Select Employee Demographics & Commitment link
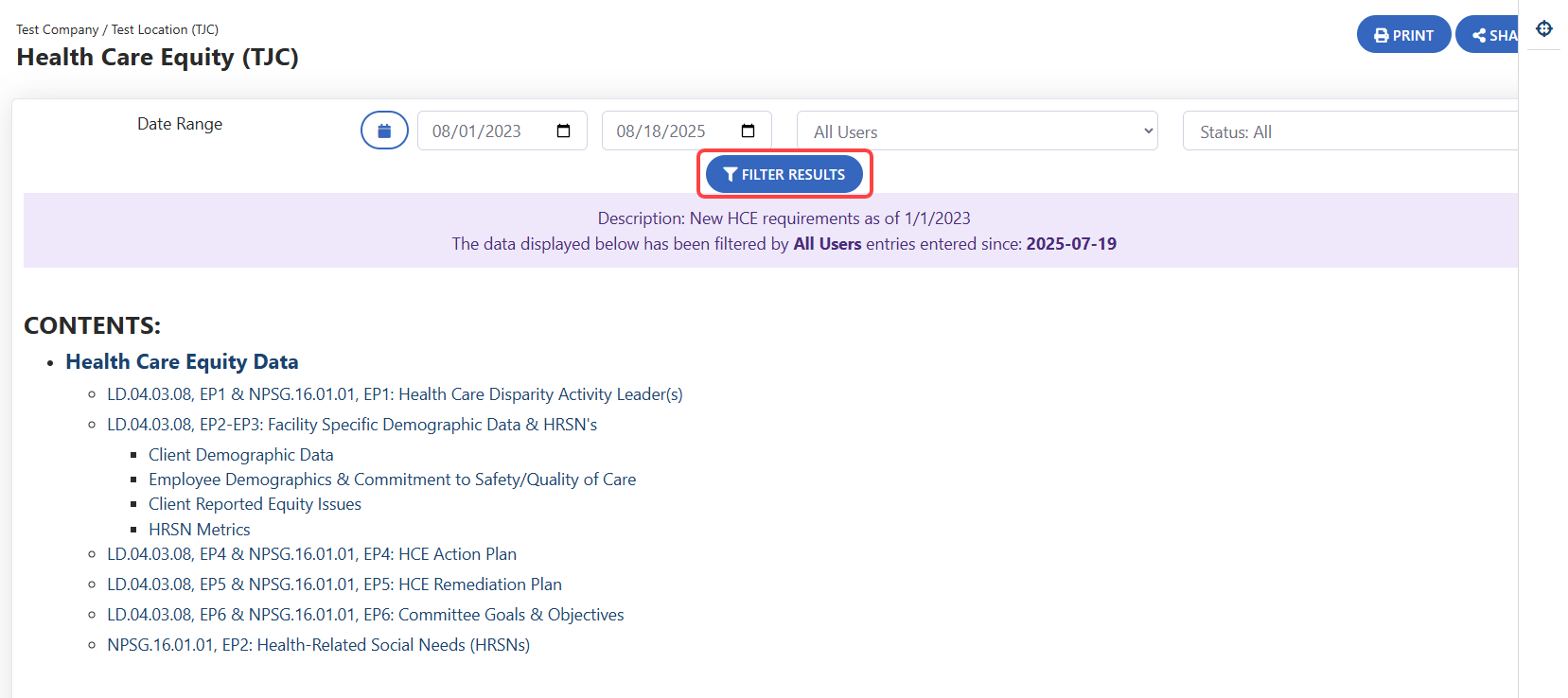The image size is (1568, 698). [392, 480]
